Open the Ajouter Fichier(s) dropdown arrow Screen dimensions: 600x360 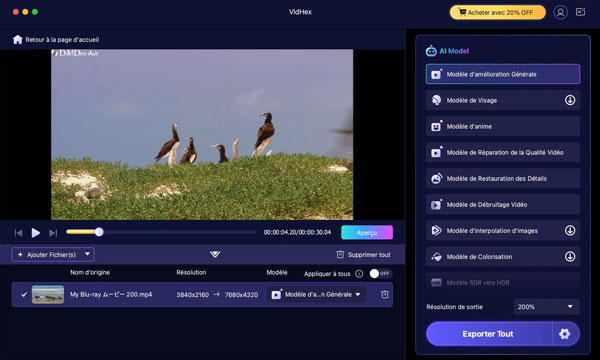tap(87, 254)
